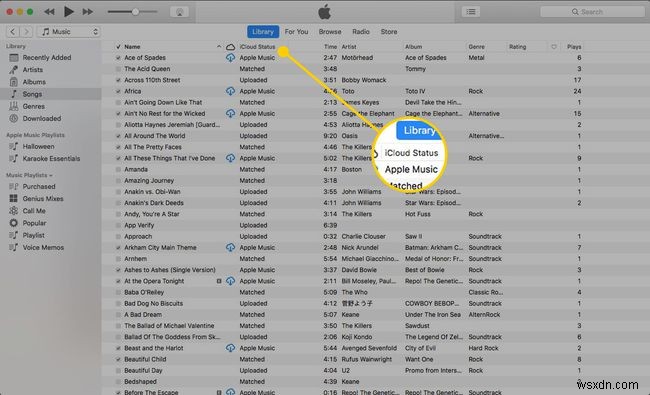The image size is (650, 395).
Task: Open the Up Next list icon
Action: point(471,12)
